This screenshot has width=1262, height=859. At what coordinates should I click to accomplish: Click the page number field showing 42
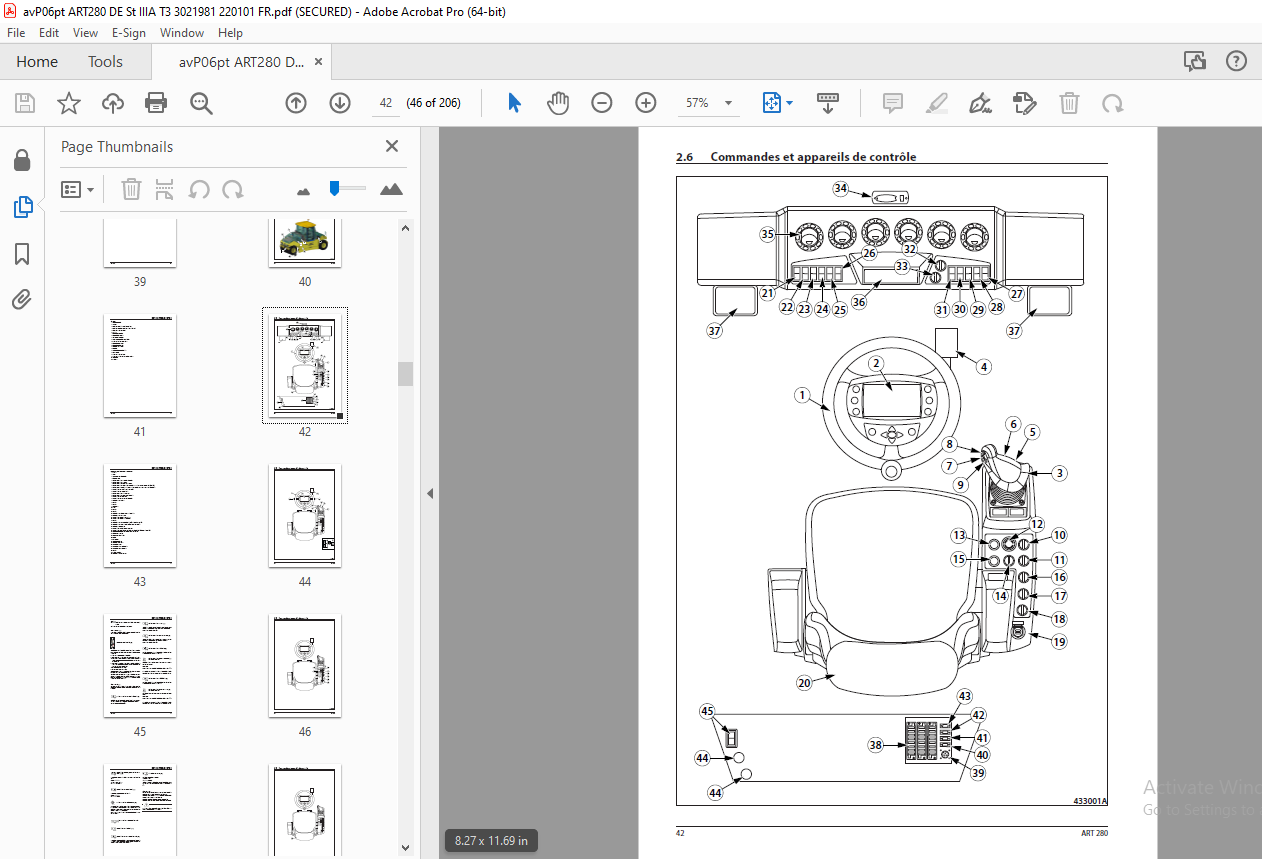(385, 103)
